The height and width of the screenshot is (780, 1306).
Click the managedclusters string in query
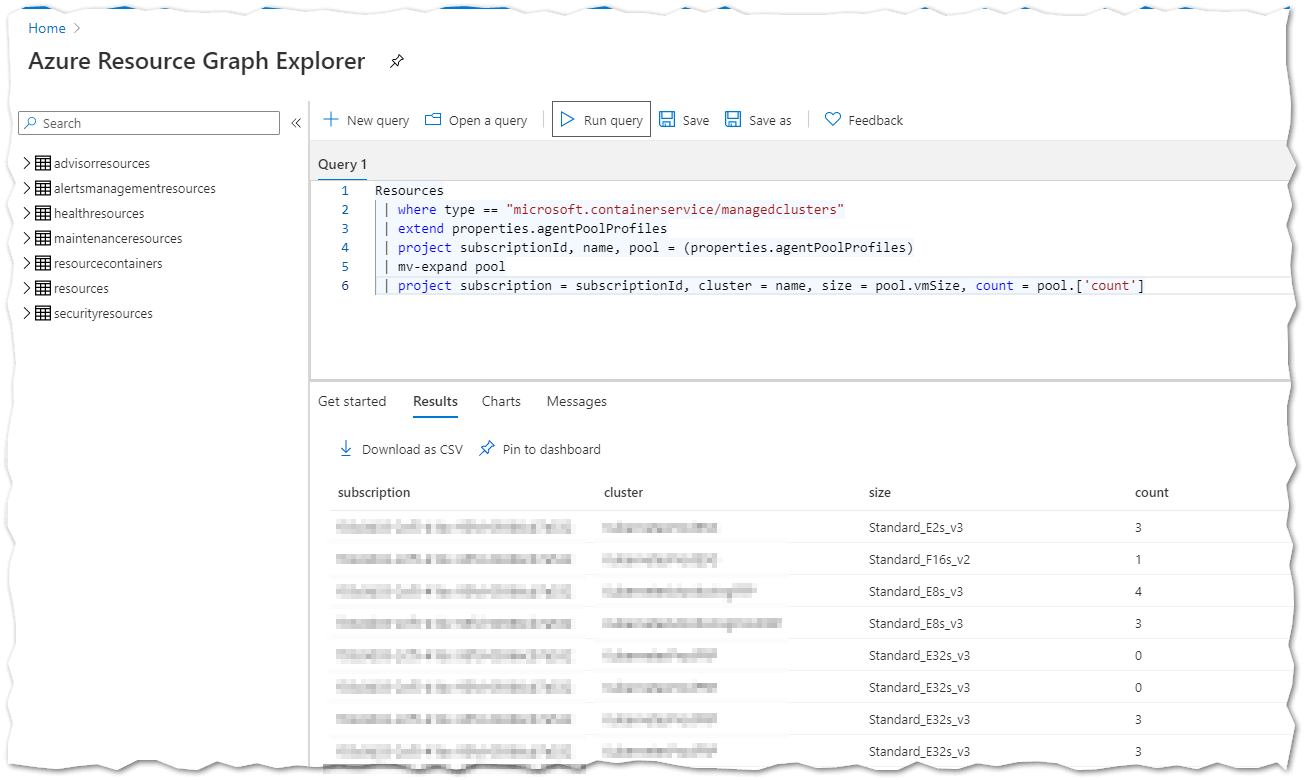click(675, 209)
